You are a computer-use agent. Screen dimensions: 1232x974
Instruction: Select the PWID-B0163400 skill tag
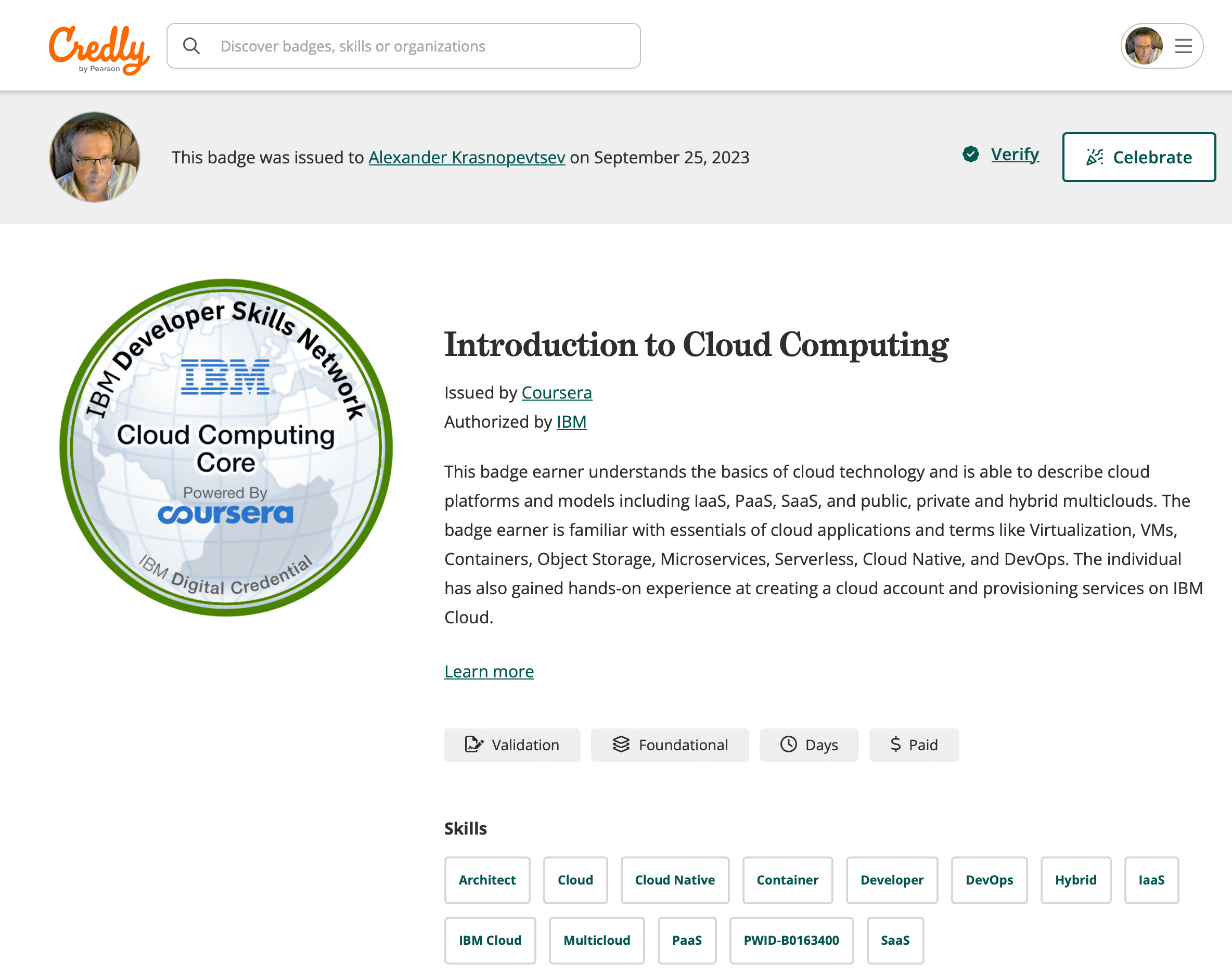click(791, 941)
